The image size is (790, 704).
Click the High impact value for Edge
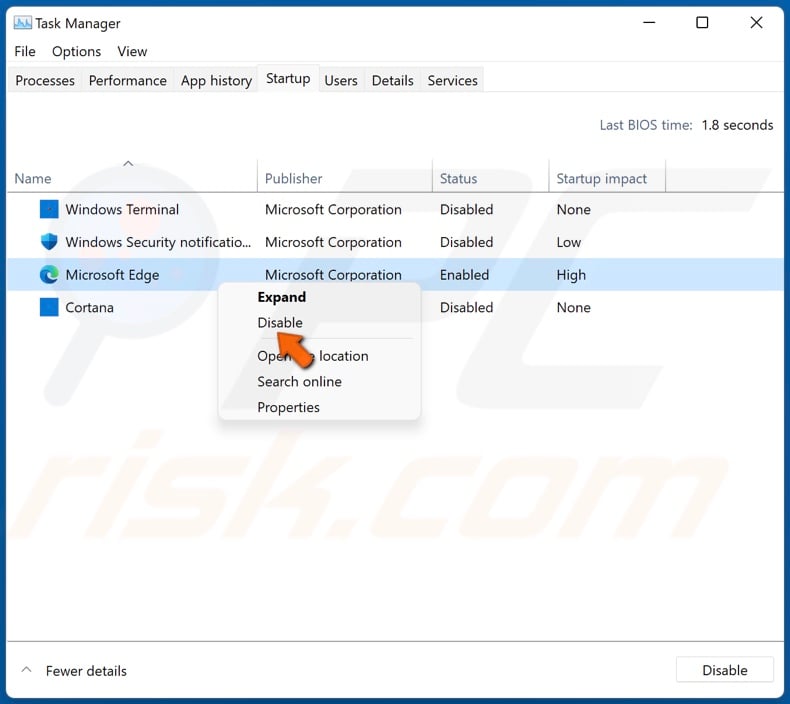(571, 275)
